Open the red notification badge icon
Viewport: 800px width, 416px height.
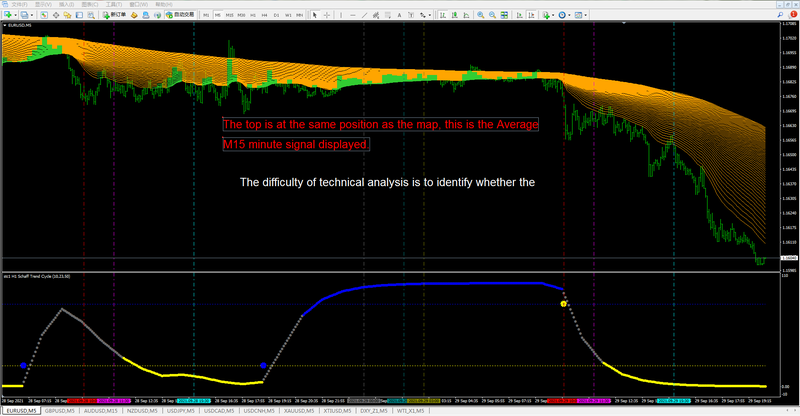[x=793, y=14]
